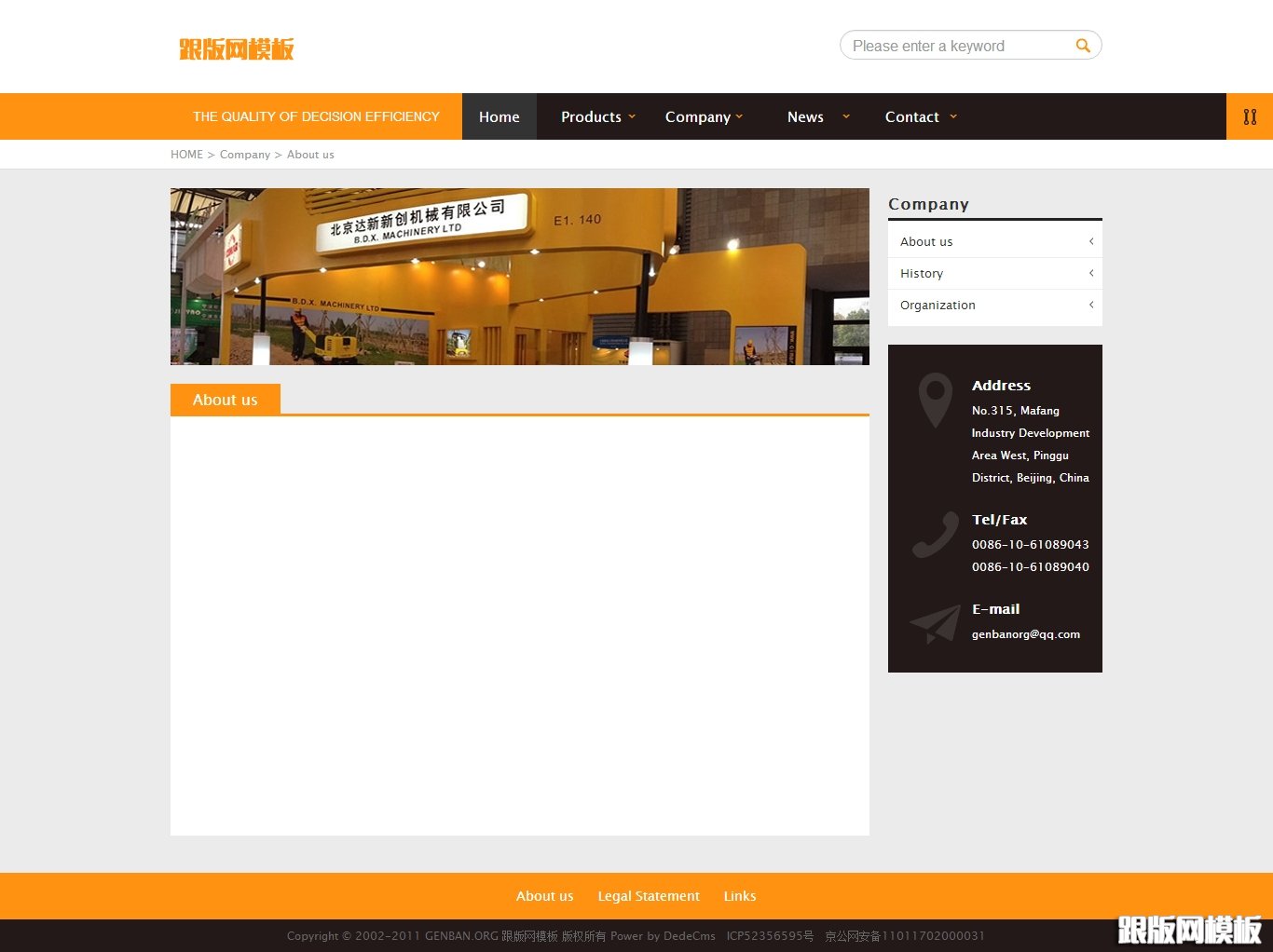Go to Company in the breadcrumb
The height and width of the screenshot is (952, 1273).
[245, 155]
